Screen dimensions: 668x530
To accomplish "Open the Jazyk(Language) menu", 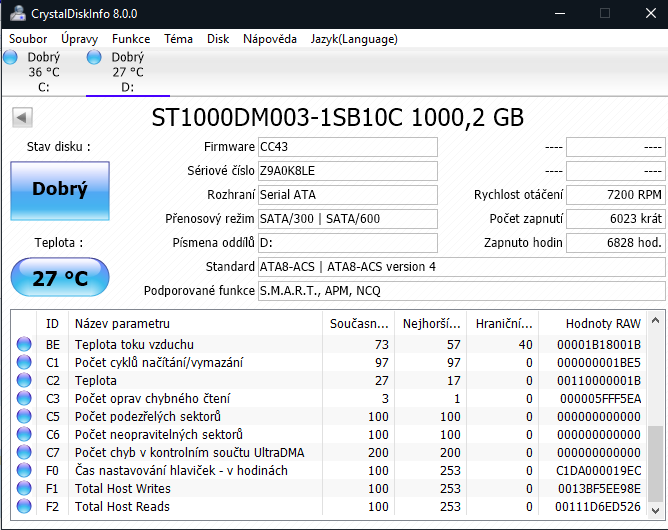I will [x=354, y=39].
